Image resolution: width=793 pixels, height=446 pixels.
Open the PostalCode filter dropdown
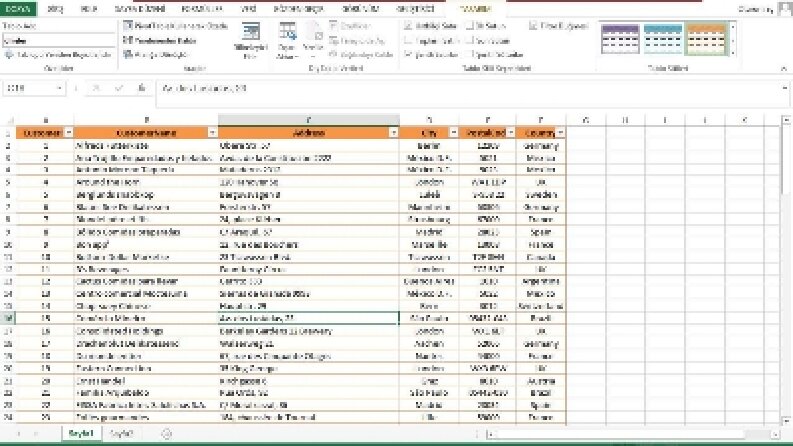pos(511,133)
